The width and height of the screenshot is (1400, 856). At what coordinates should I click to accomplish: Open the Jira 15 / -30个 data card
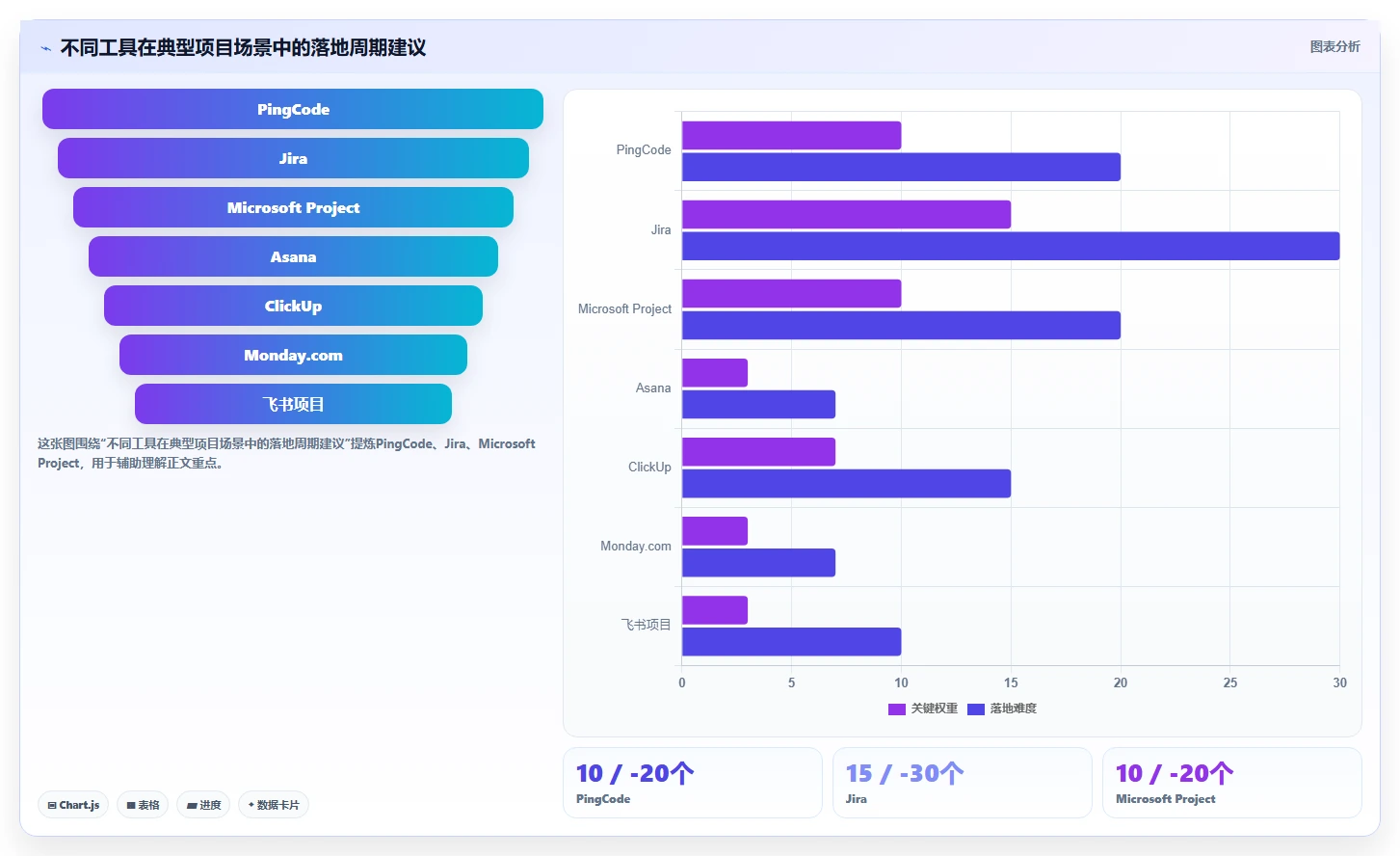[962, 783]
